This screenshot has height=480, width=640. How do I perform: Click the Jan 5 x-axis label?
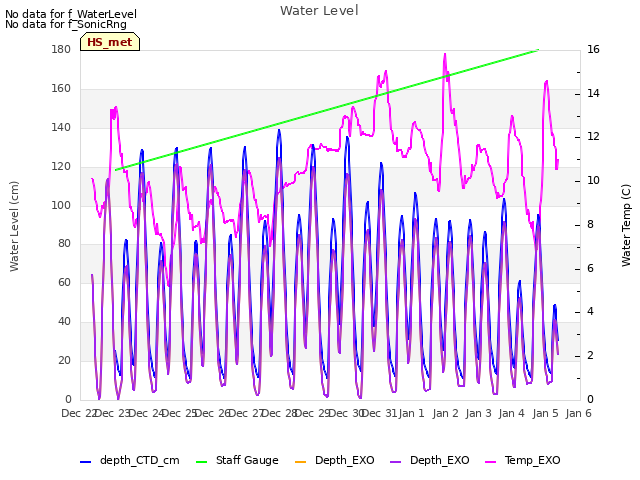pos(545,413)
